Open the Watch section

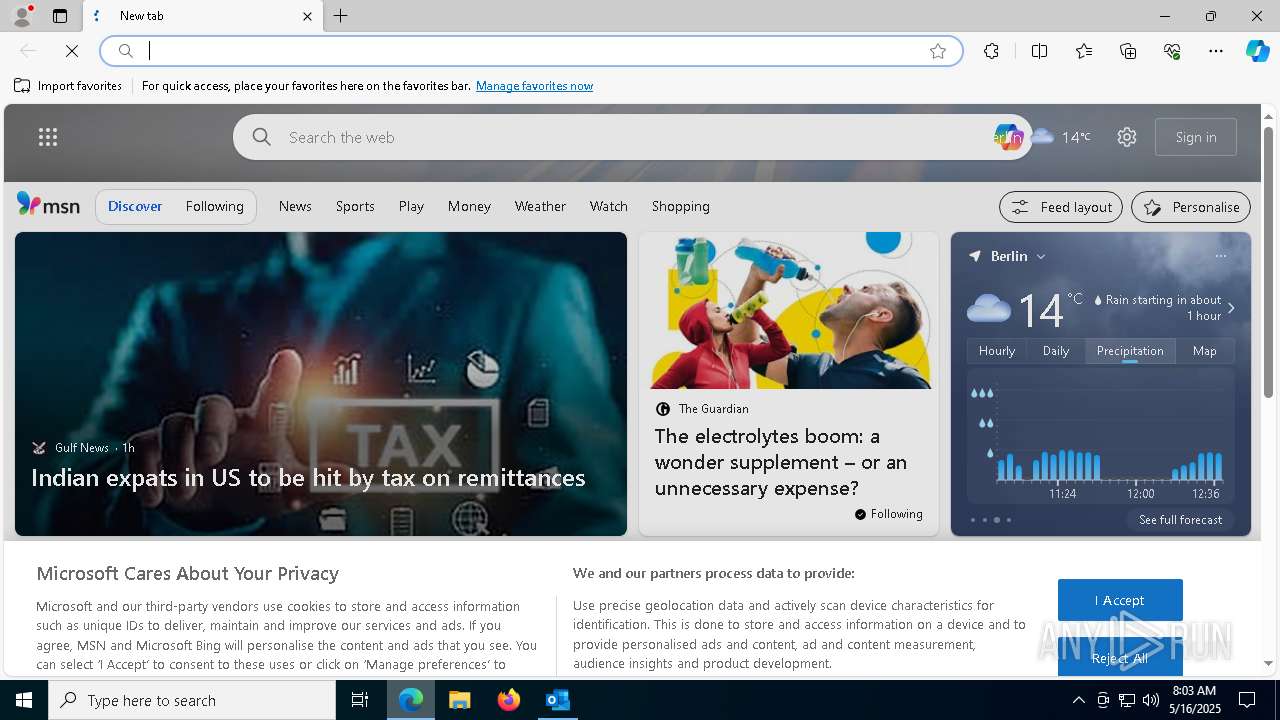[608, 206]
